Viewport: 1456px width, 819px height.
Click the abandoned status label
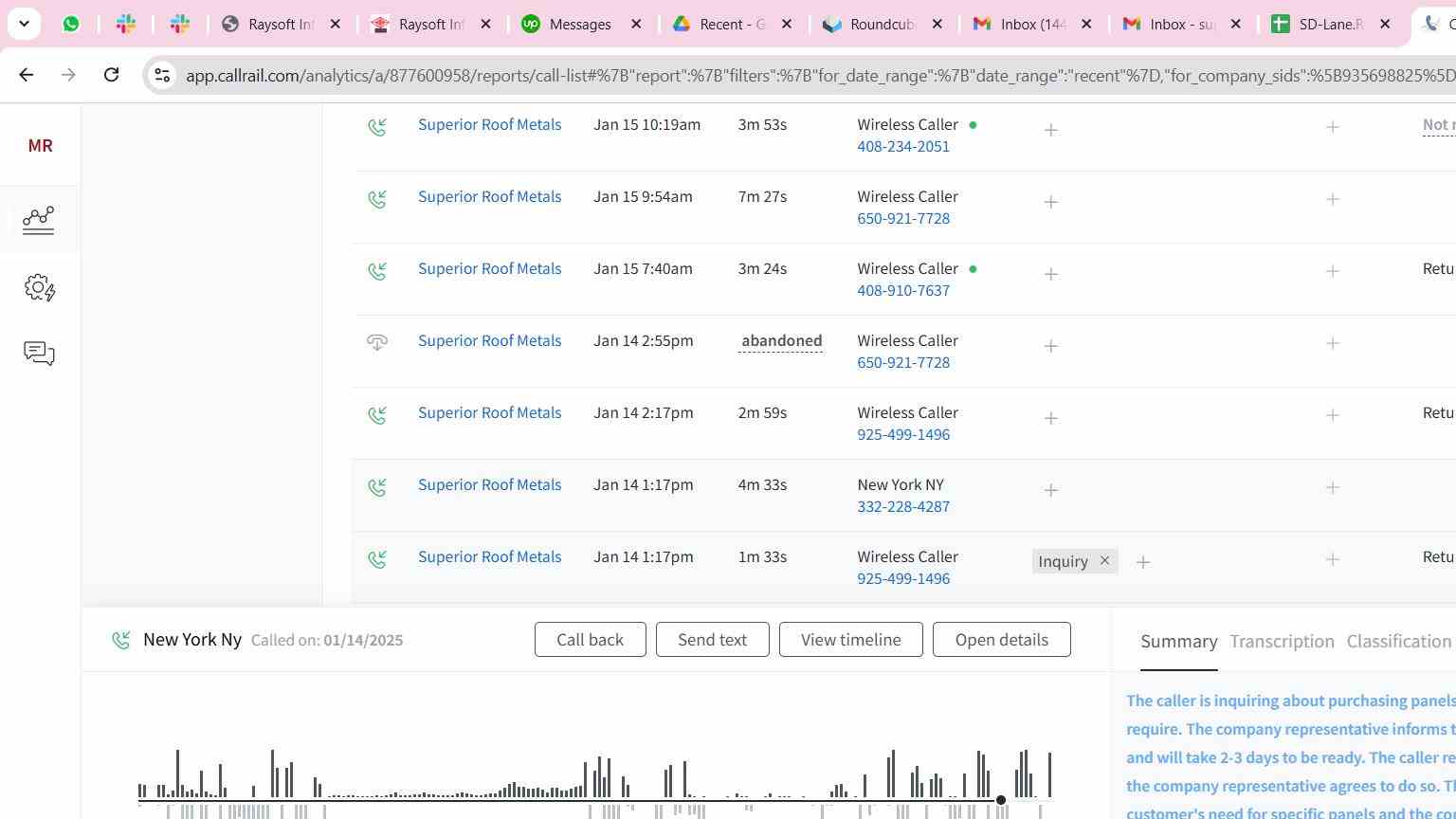781,340
